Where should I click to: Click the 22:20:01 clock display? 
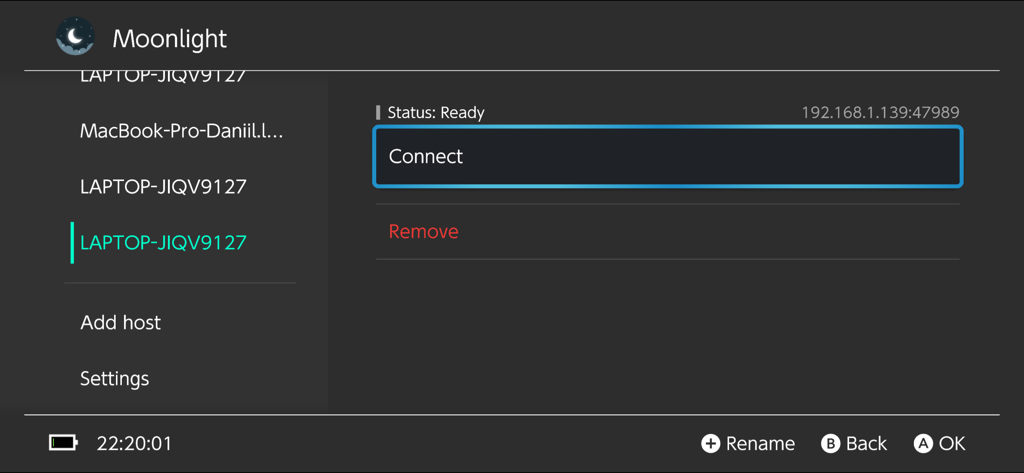tap(134, 443)
